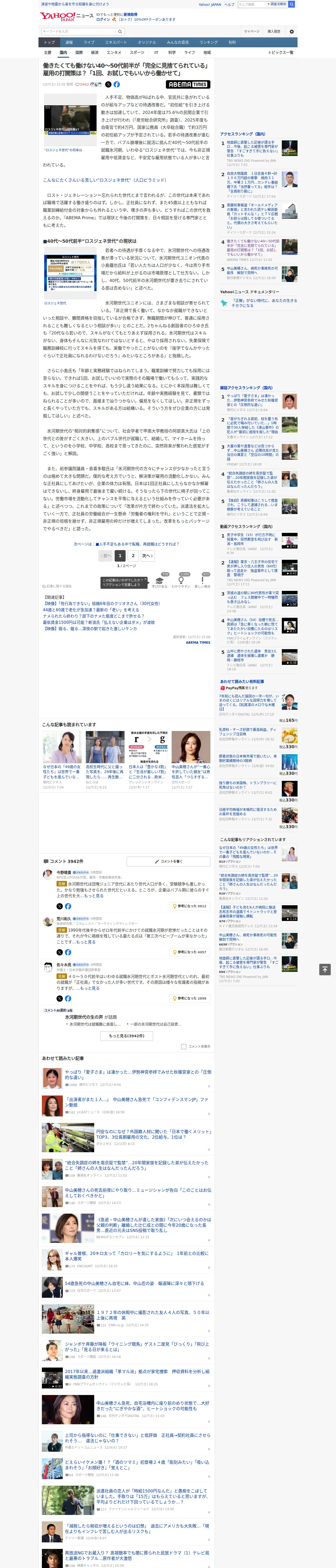The width and height of the screenshot is (336, 1568).
Task: Click Facebook icon under 今野晴貴 comment
Action: 68,906
